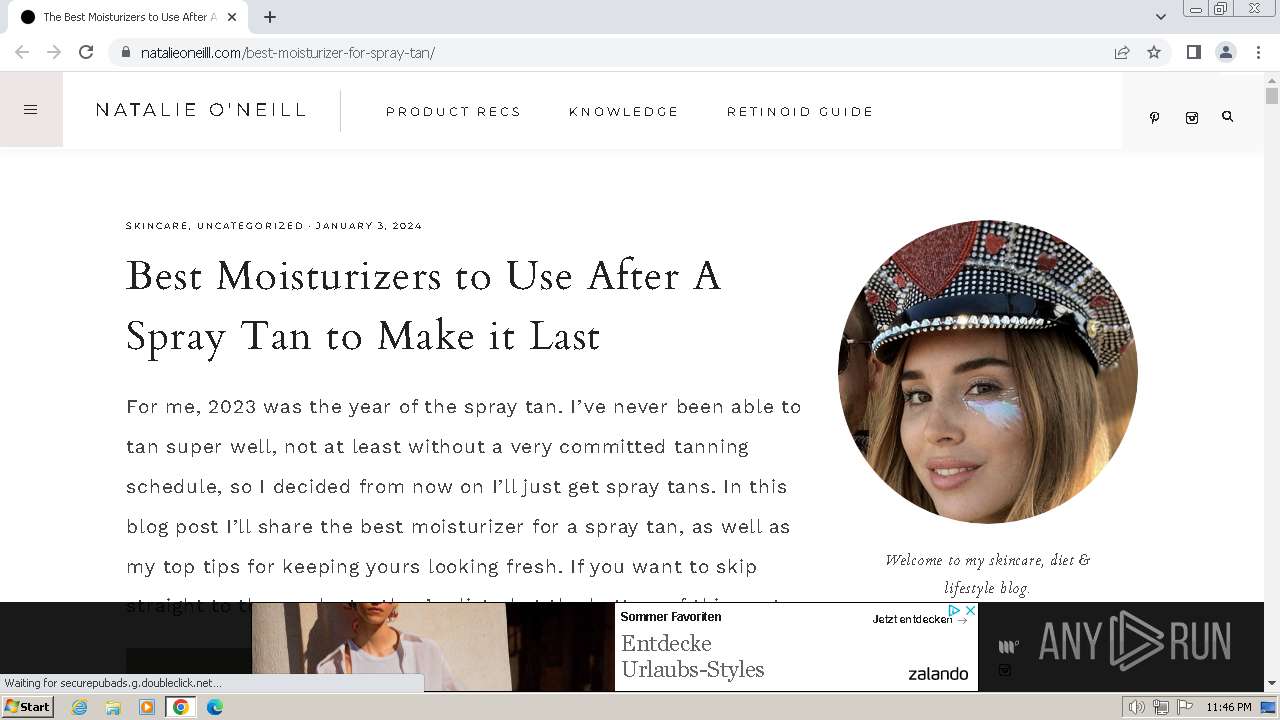Switch to Chrome in the taskbar
This screenshot has height=720, width=1280.
point(181,707)
